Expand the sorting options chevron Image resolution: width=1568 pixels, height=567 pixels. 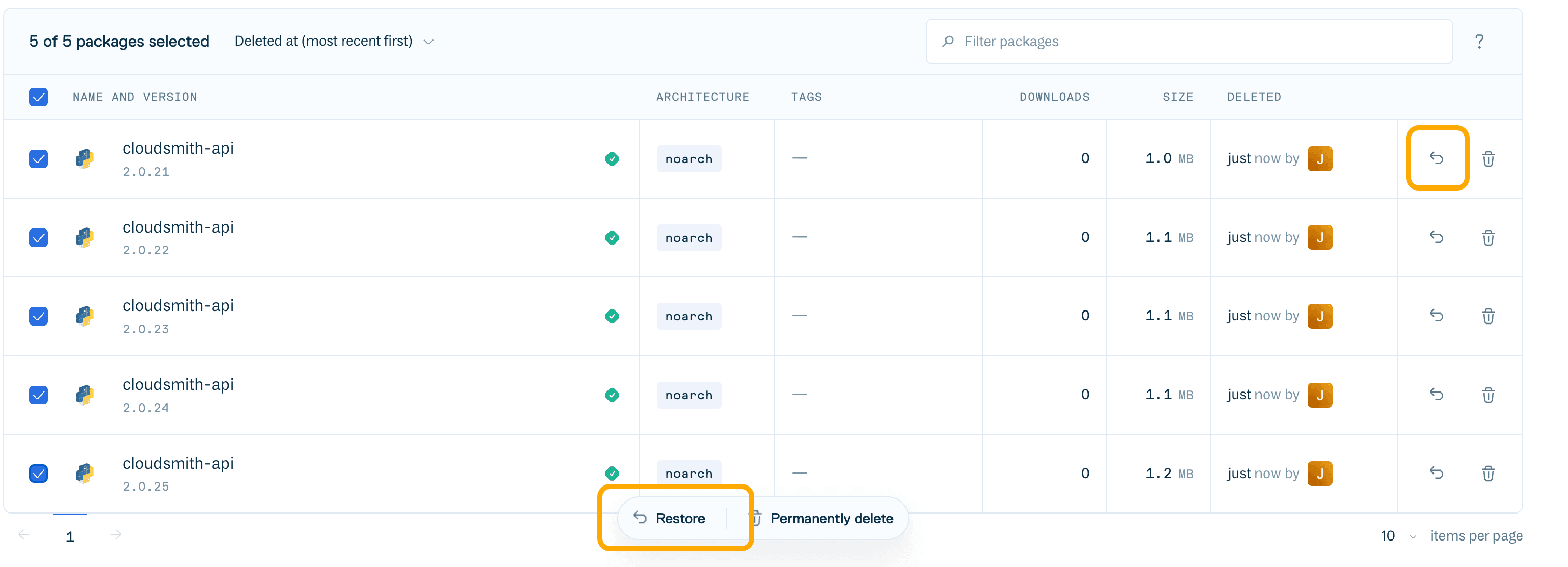click(428, 42)
